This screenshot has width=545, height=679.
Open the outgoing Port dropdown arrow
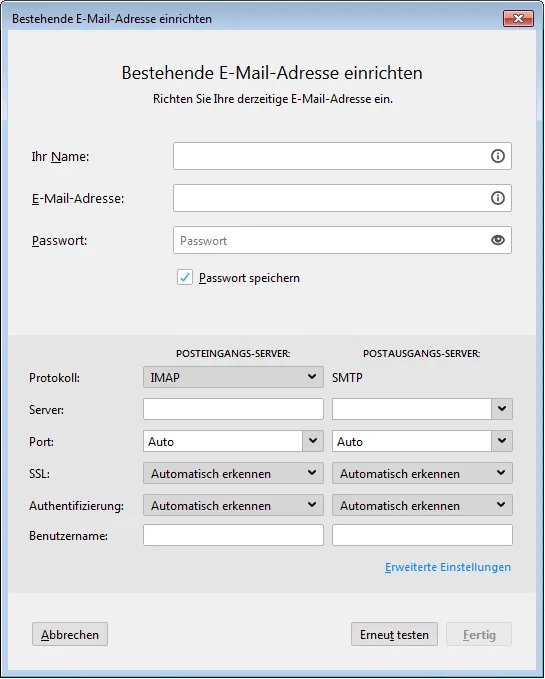(502, 441)
